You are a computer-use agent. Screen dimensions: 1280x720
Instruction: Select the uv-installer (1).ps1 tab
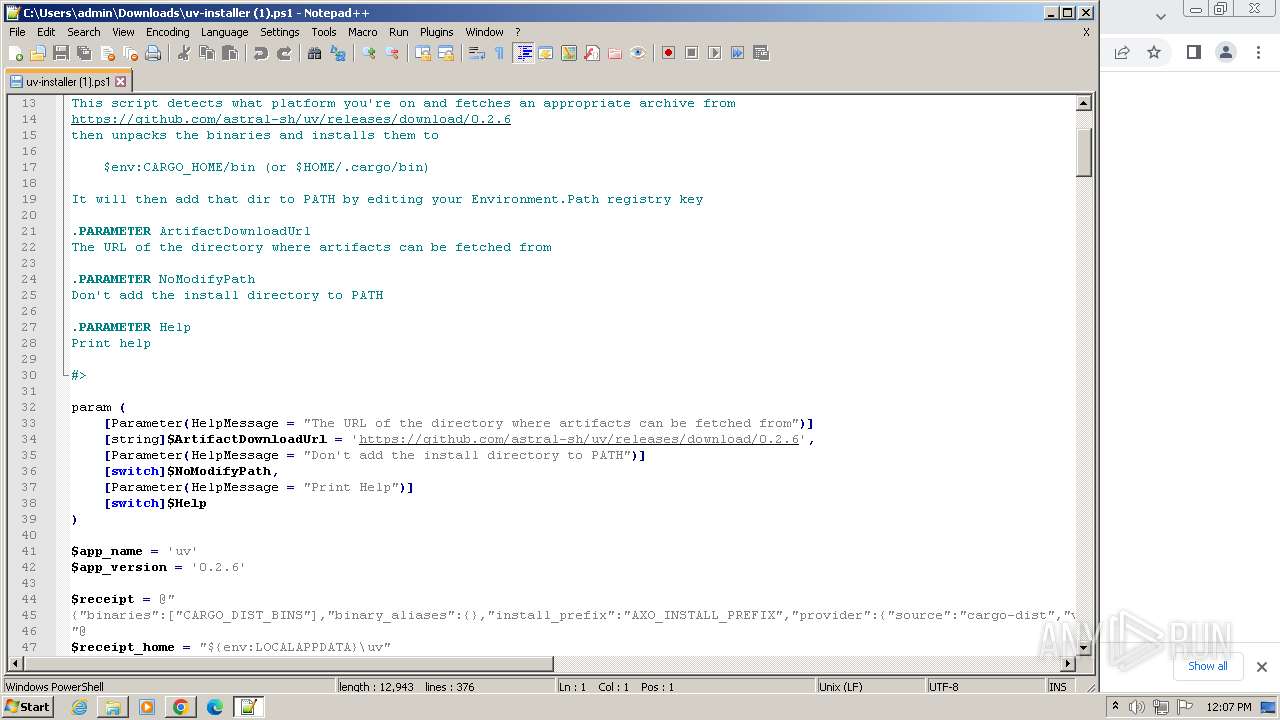[x=68, y=82]
